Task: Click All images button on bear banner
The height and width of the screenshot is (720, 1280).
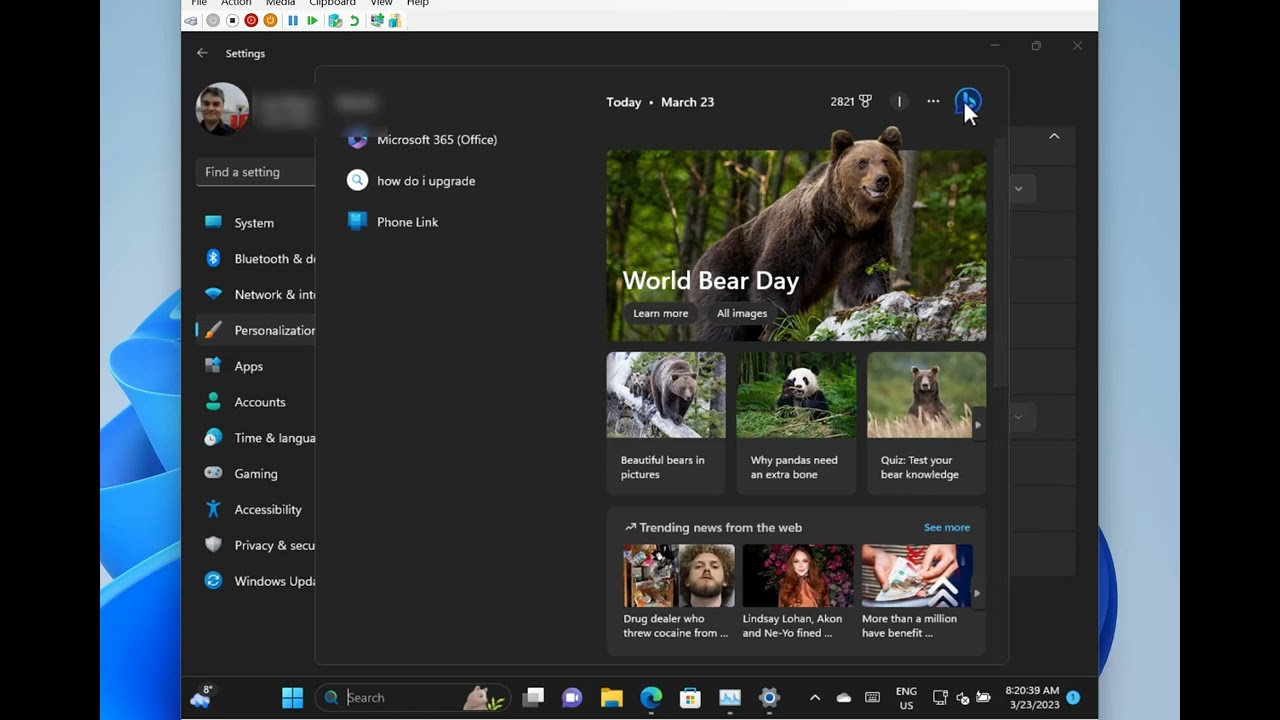Action: click(742, 313)
